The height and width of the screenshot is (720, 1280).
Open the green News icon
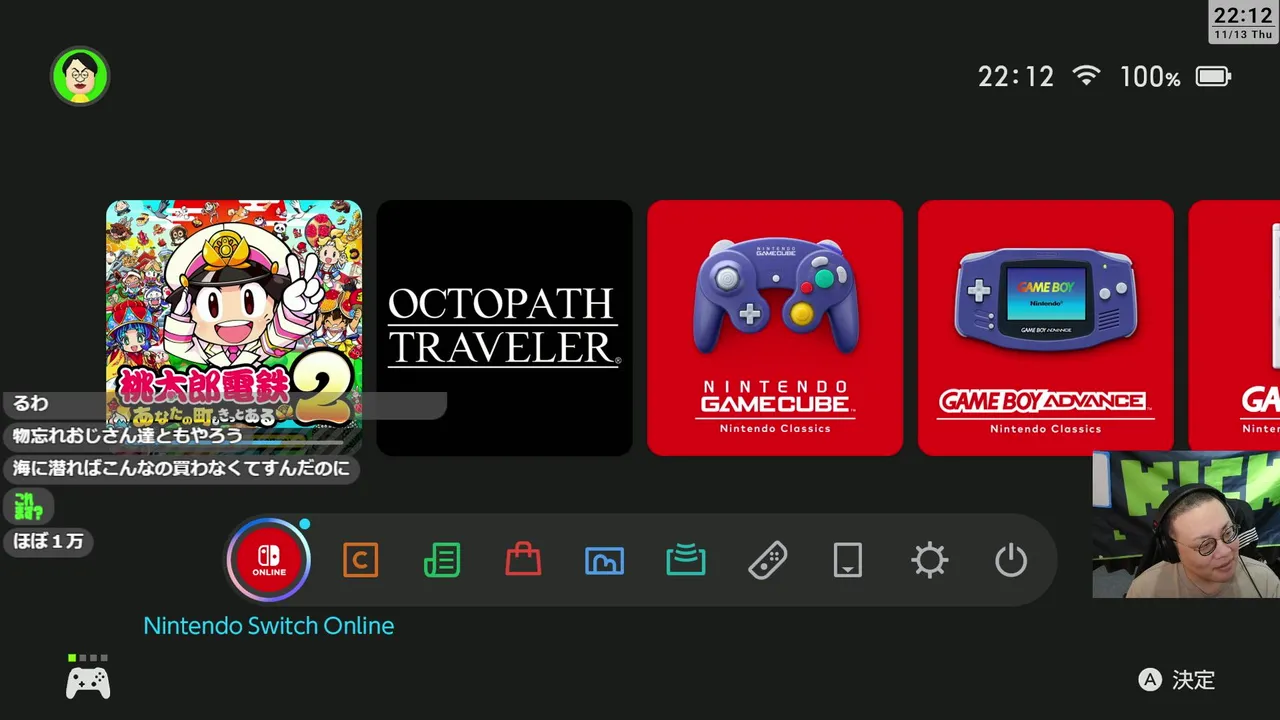point(442,560)
